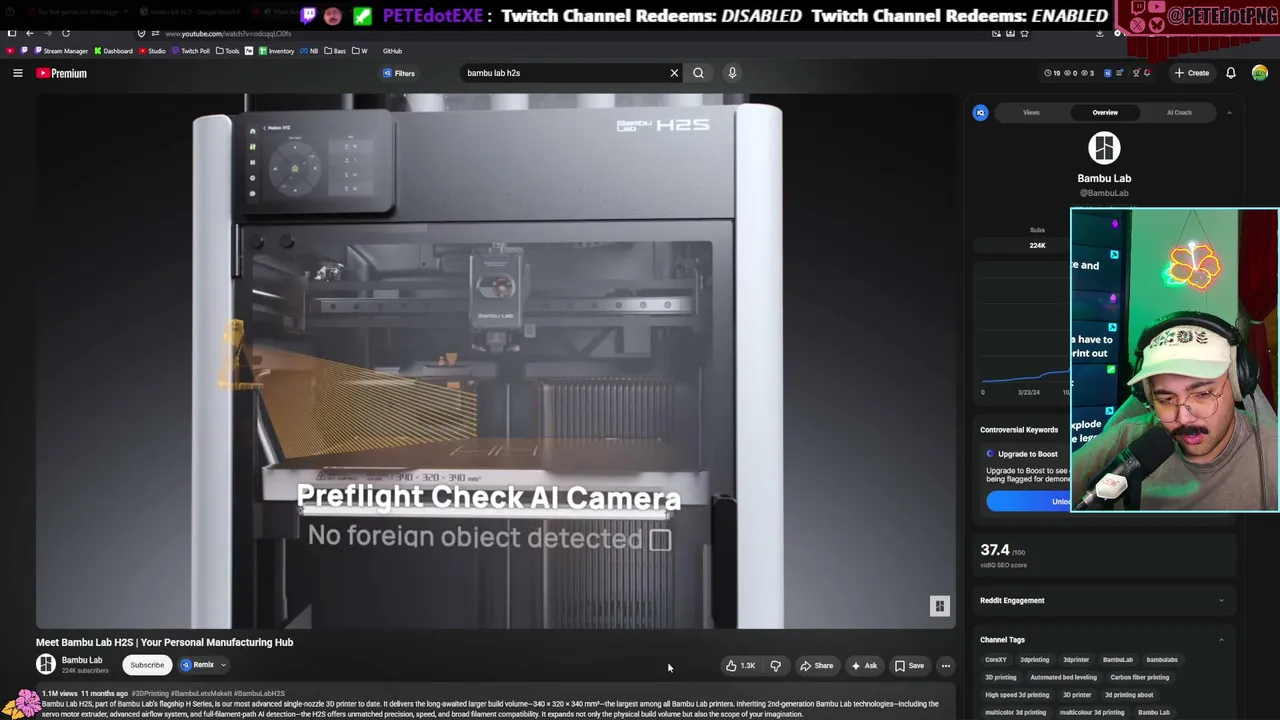Click the 'Automated bed leveling' tag
The width and height of the screenshot is (1280, 720).
pyautogui.click(x=1063, y=677)
